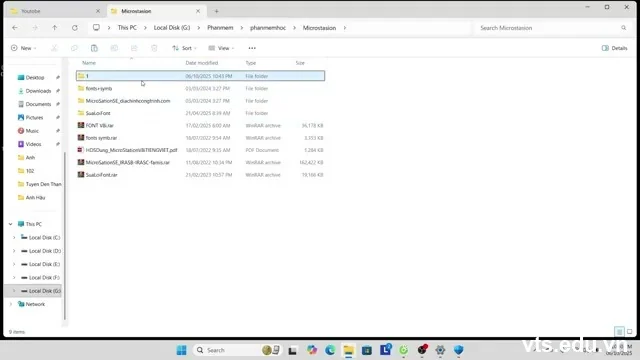Viewport: 640px width, 360px height.
Task: Expand Local Disk (F:) in the sidebar
Action: [14, 278]
